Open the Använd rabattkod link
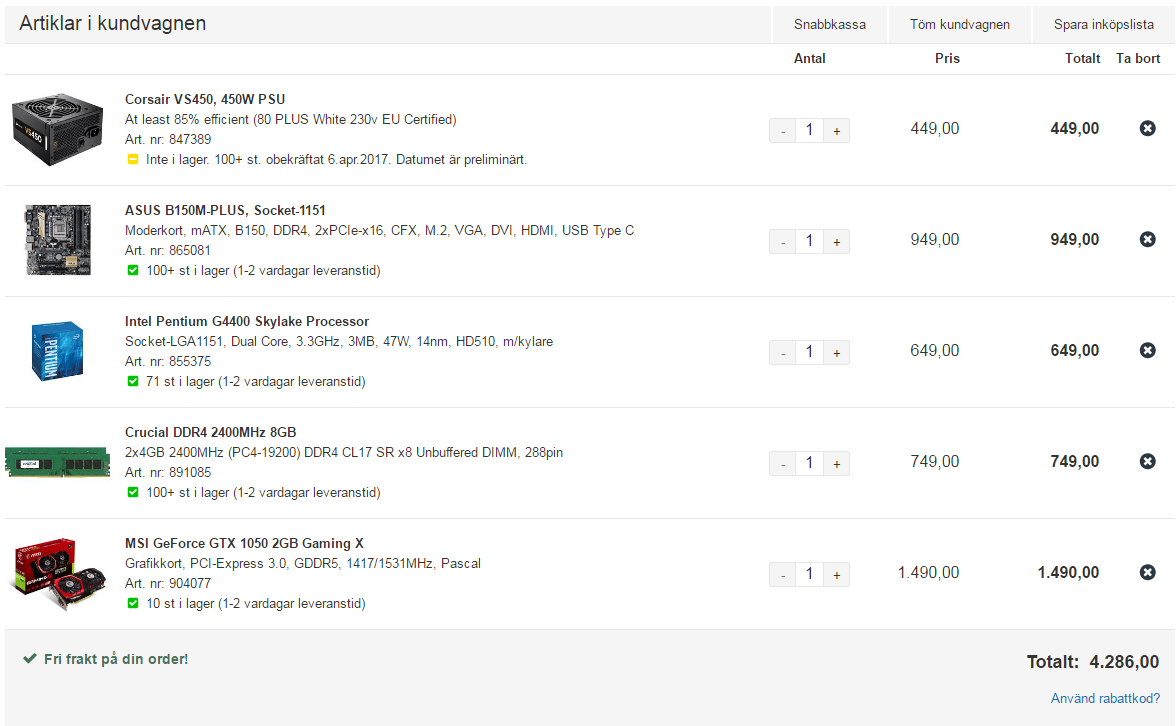Image resolution: width=1176 pixels, height=726 pixels. tap(1105, 698)
